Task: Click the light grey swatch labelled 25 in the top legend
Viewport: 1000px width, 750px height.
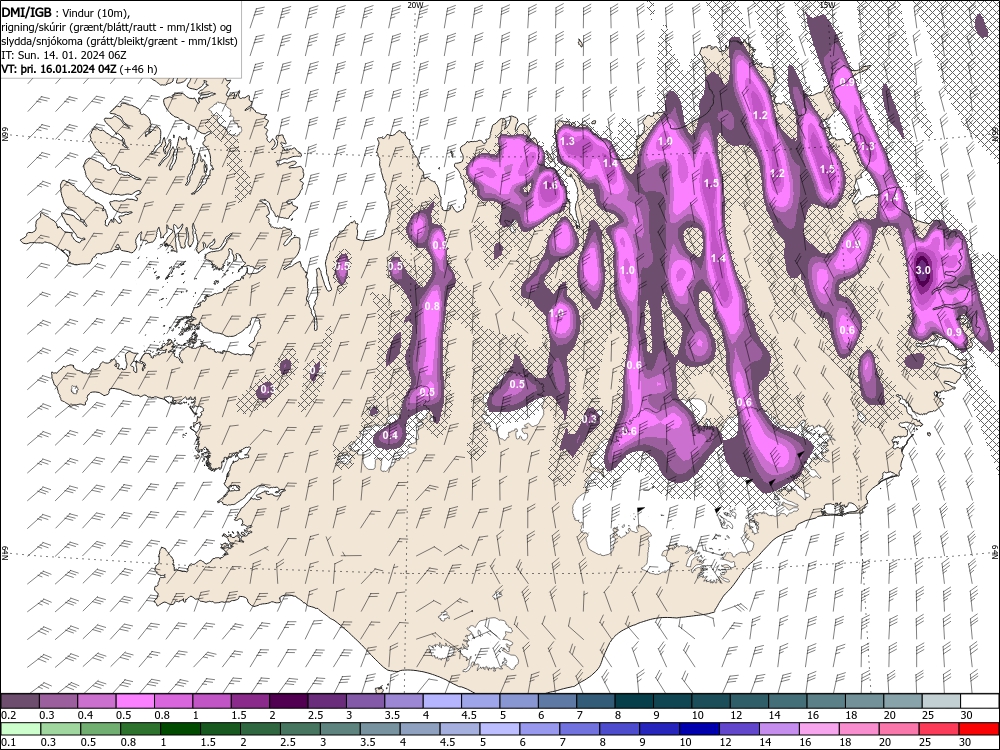Action: [941, 701]
